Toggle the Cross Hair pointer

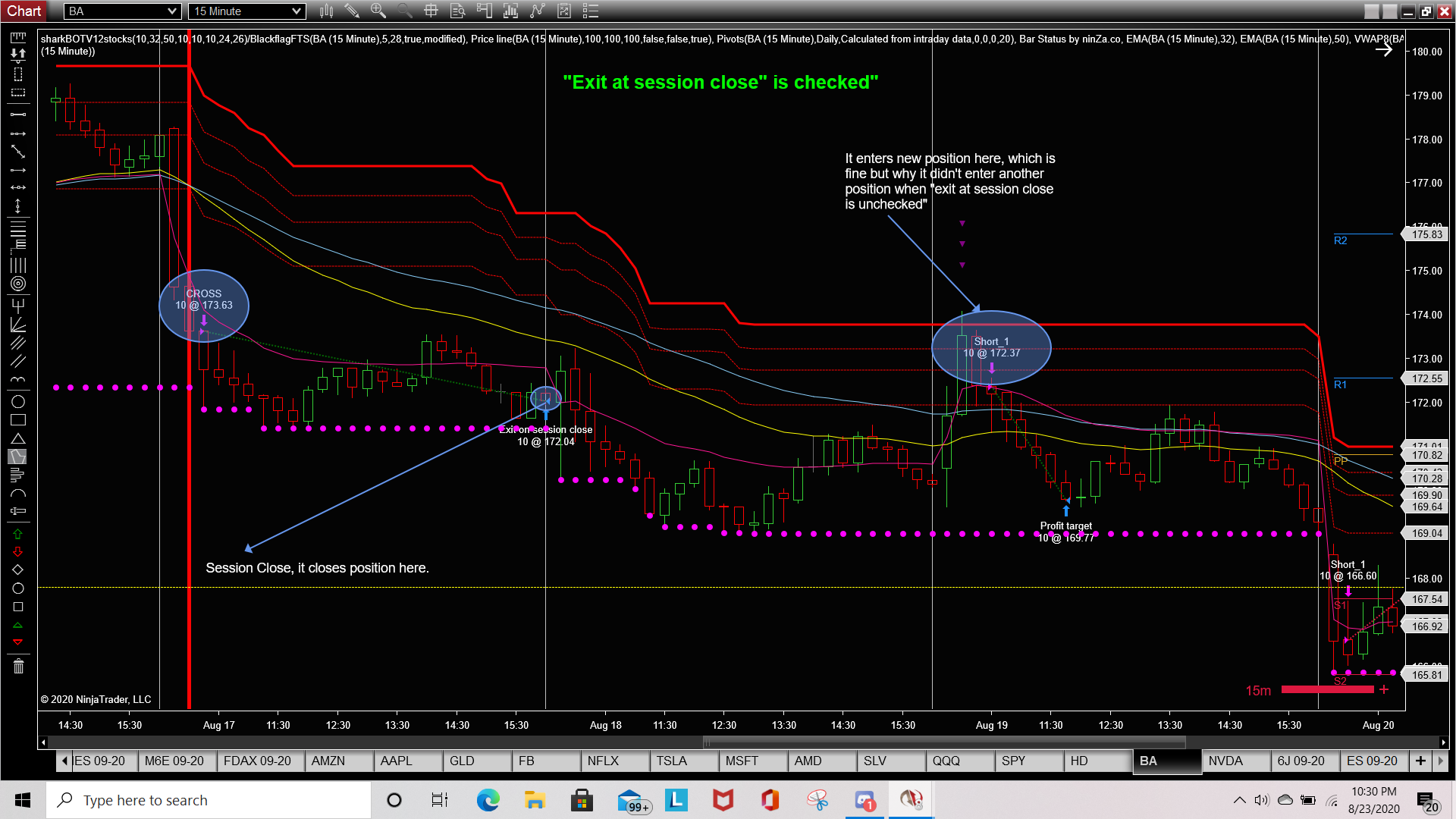[431, 11]
